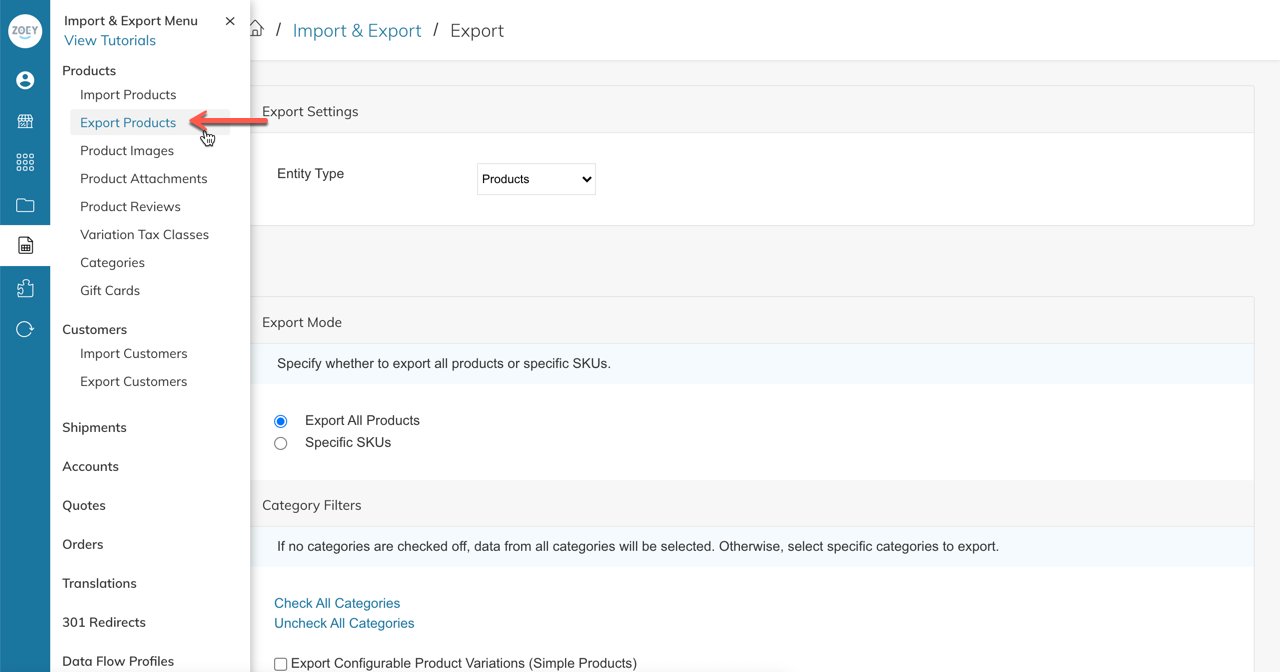Open the View Tutorials link
The image size is (1280, 672).
point(110,40)
